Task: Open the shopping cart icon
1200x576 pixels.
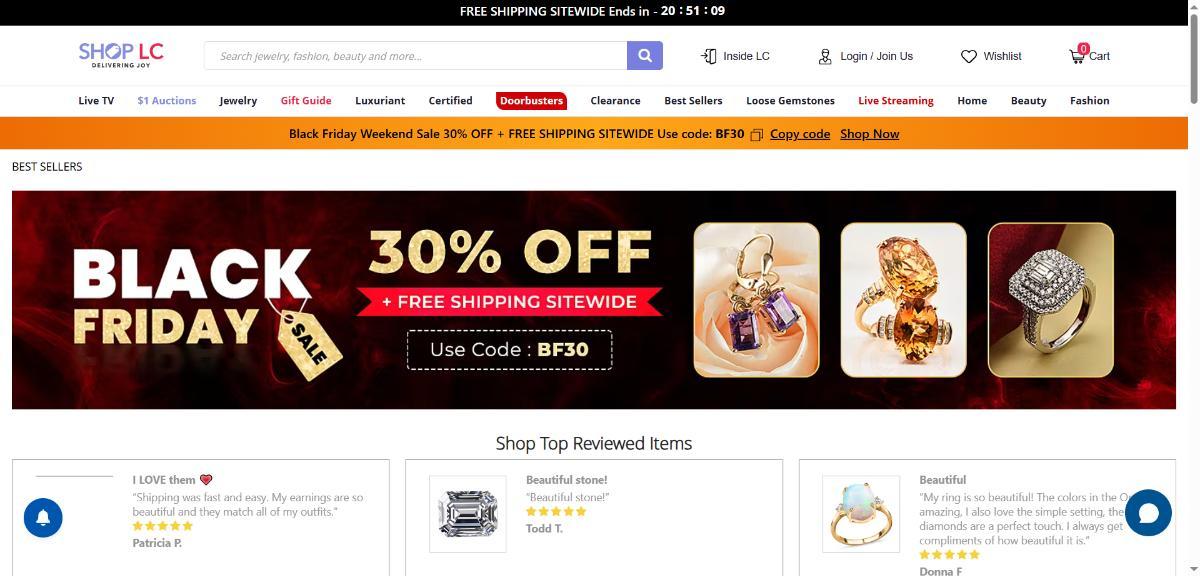Action: (1077, 55)
